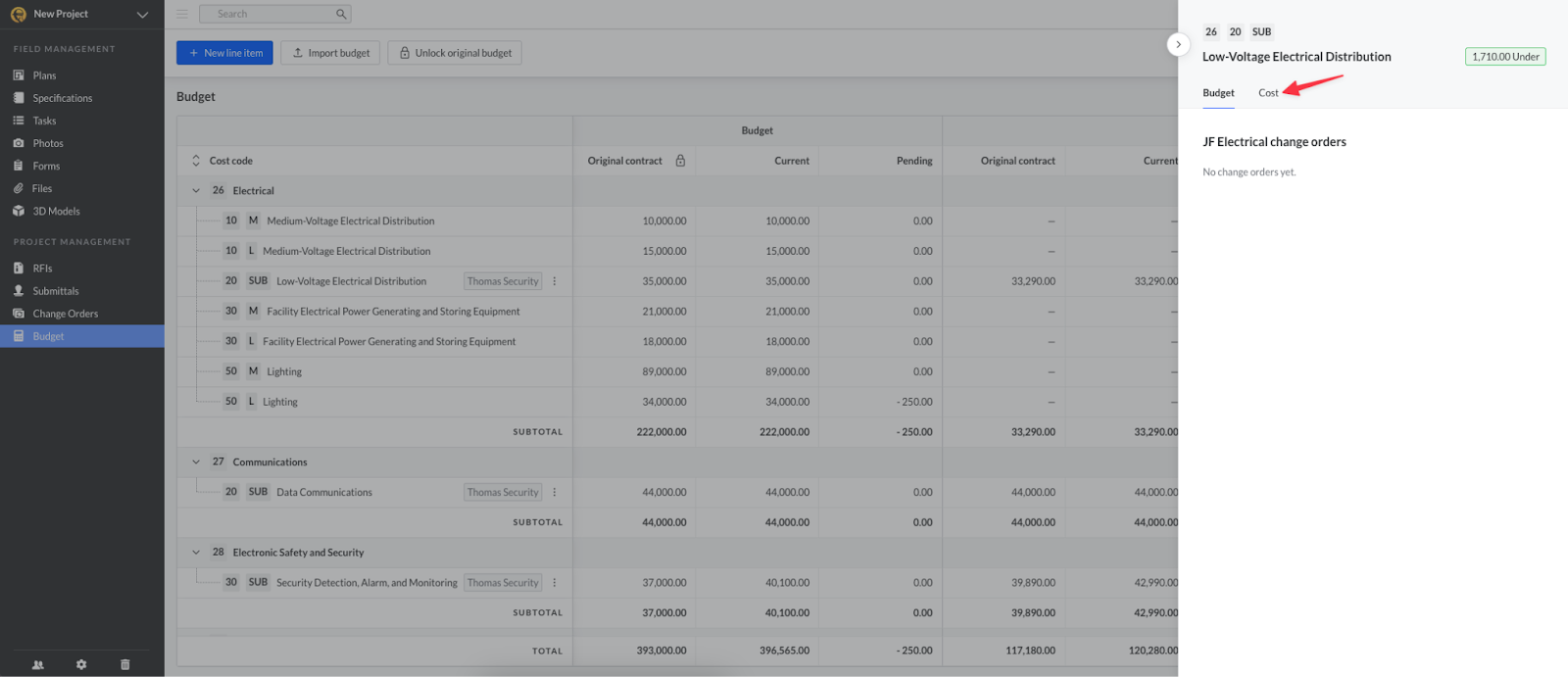Open the New Project dropdown
The height and width of the screenshot is (677, 1568).
[x=142, y=14]
